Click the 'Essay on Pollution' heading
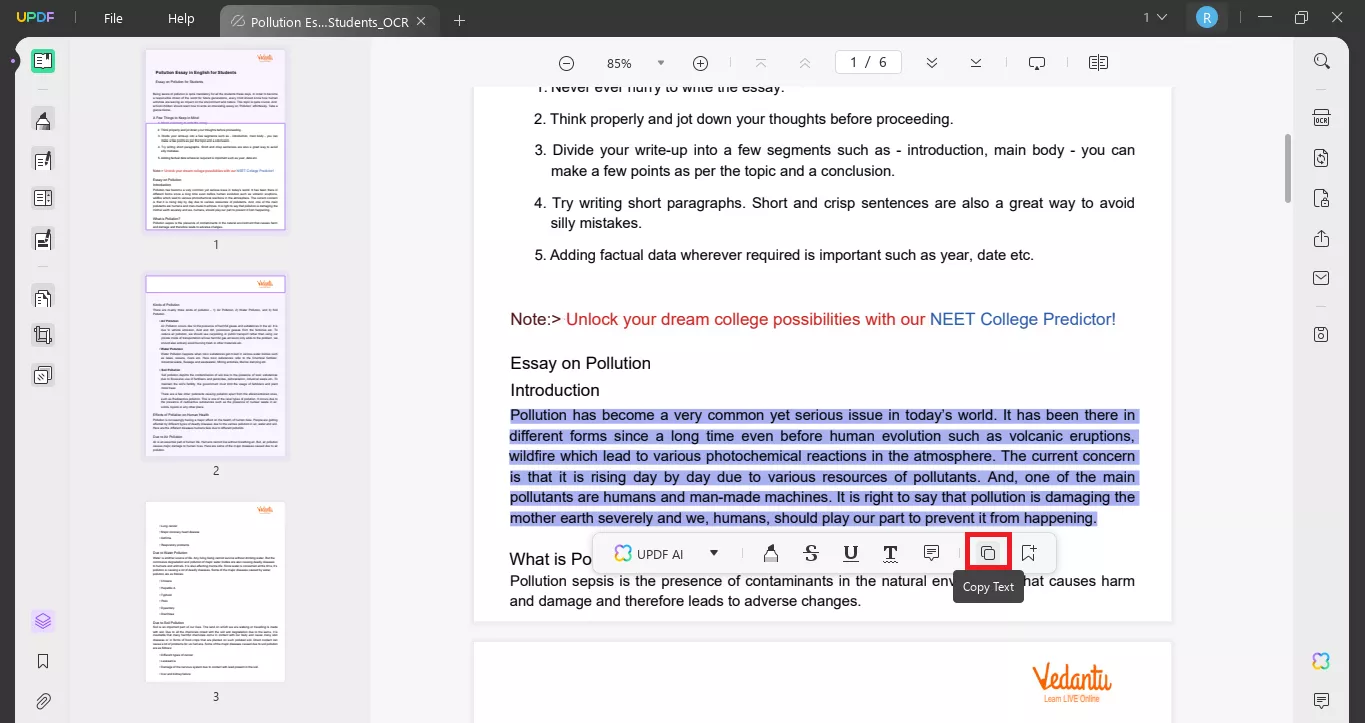The image size is (1365, 723). pyautogui.click(x=580, y=363)
